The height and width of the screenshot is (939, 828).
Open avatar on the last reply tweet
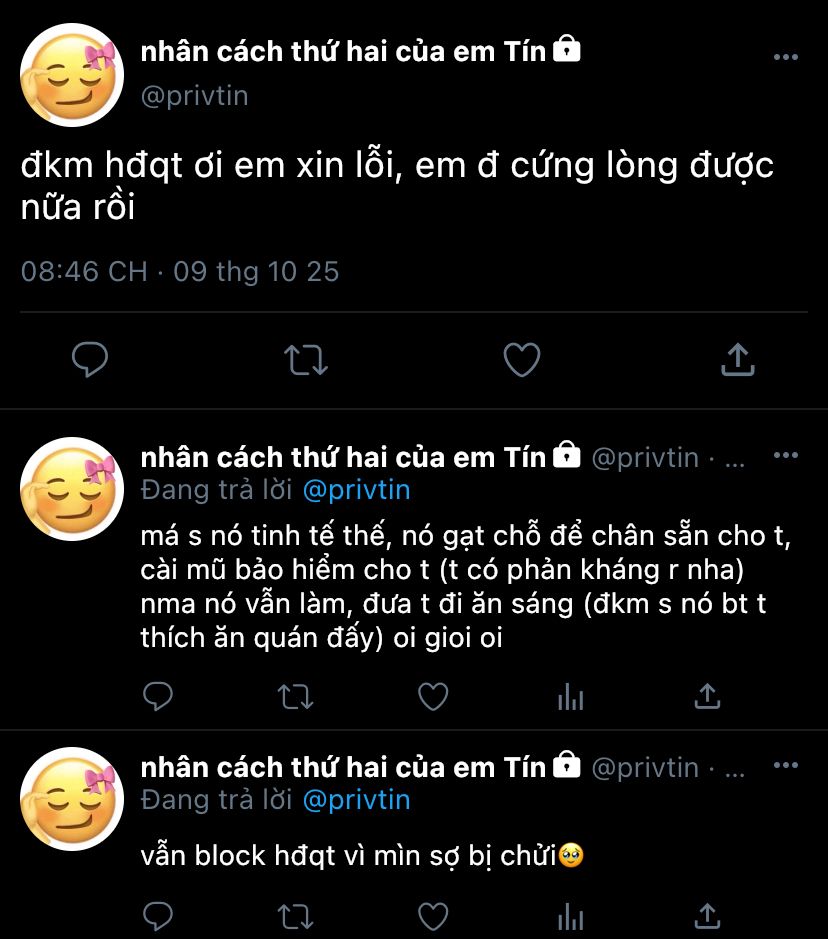72,799
